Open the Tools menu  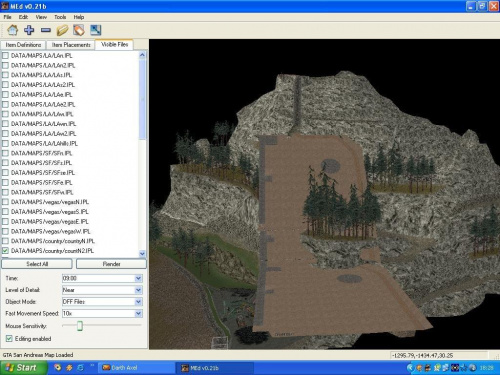tap(60, 17)
